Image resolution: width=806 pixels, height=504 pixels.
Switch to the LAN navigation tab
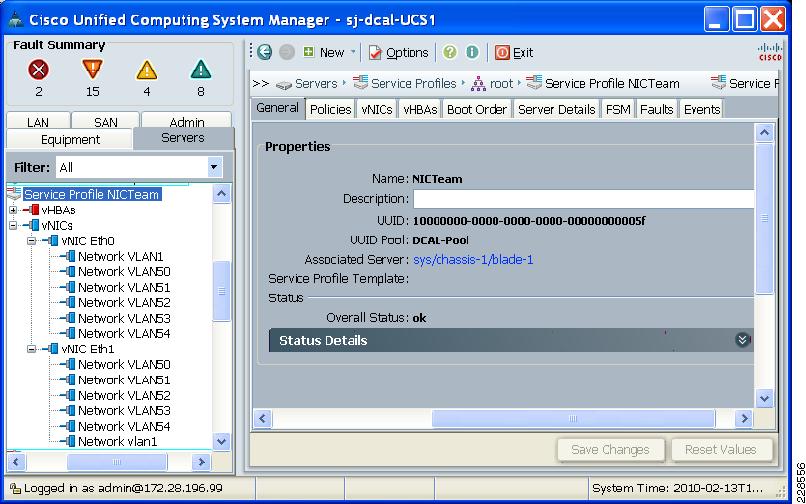click(38, 121)
